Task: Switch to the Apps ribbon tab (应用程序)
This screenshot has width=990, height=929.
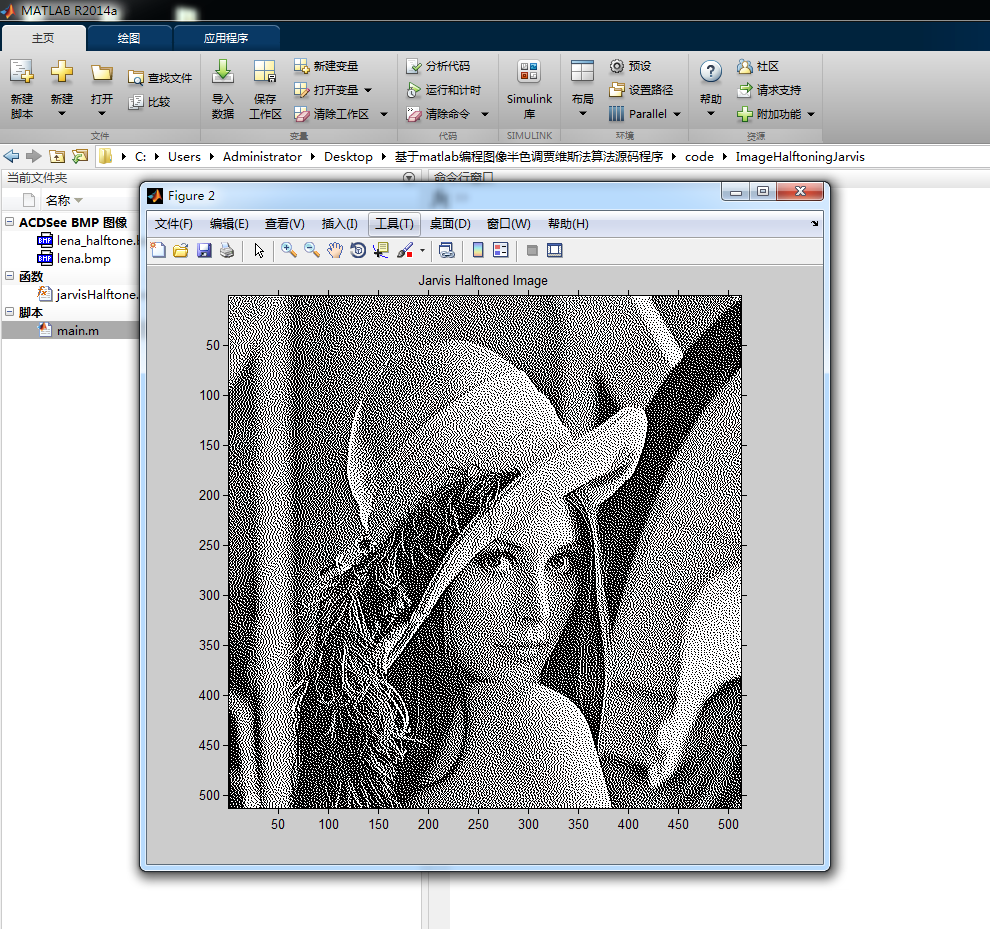Action: 225,38
